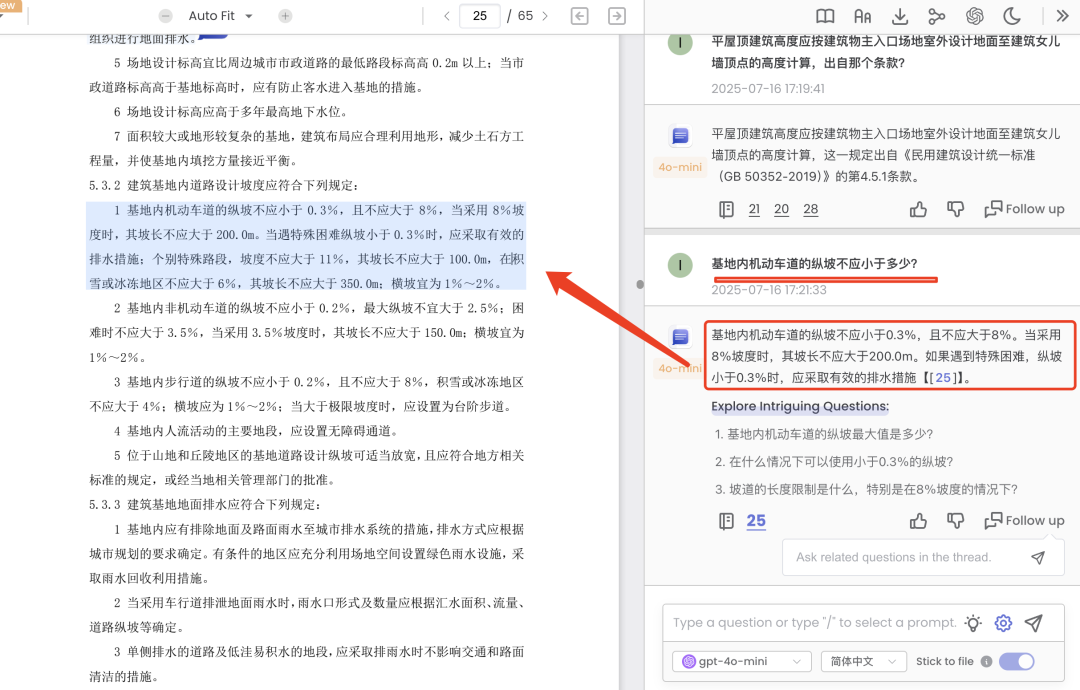The width and height of the screenshot is (1080, 690).
Task: Click sources icon beside references 21, 20, 28
Action: 726,209
